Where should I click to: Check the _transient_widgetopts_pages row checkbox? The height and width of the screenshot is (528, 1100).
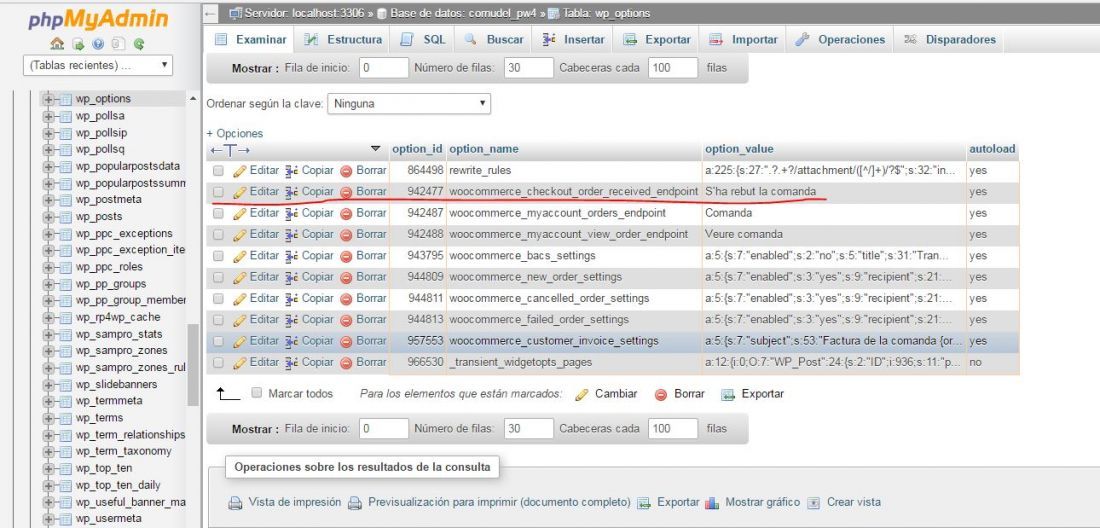point(218,363)
